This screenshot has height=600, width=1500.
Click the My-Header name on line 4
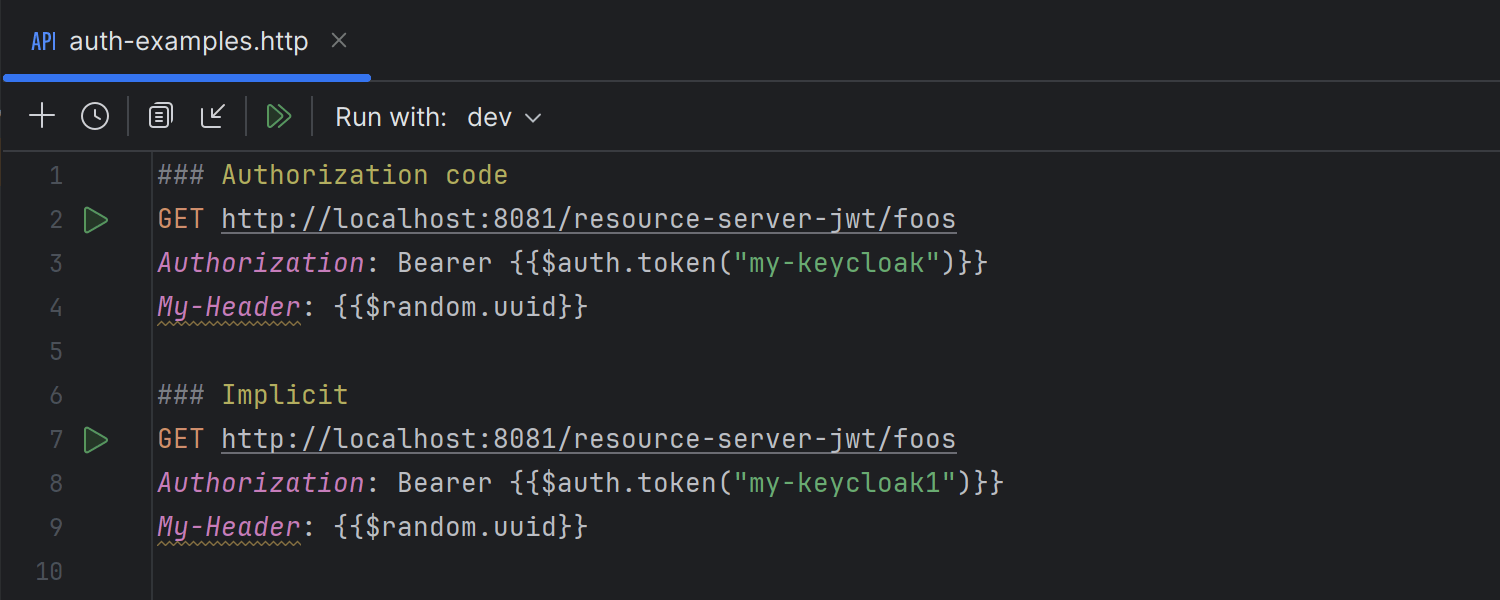(x=229, y=307)
